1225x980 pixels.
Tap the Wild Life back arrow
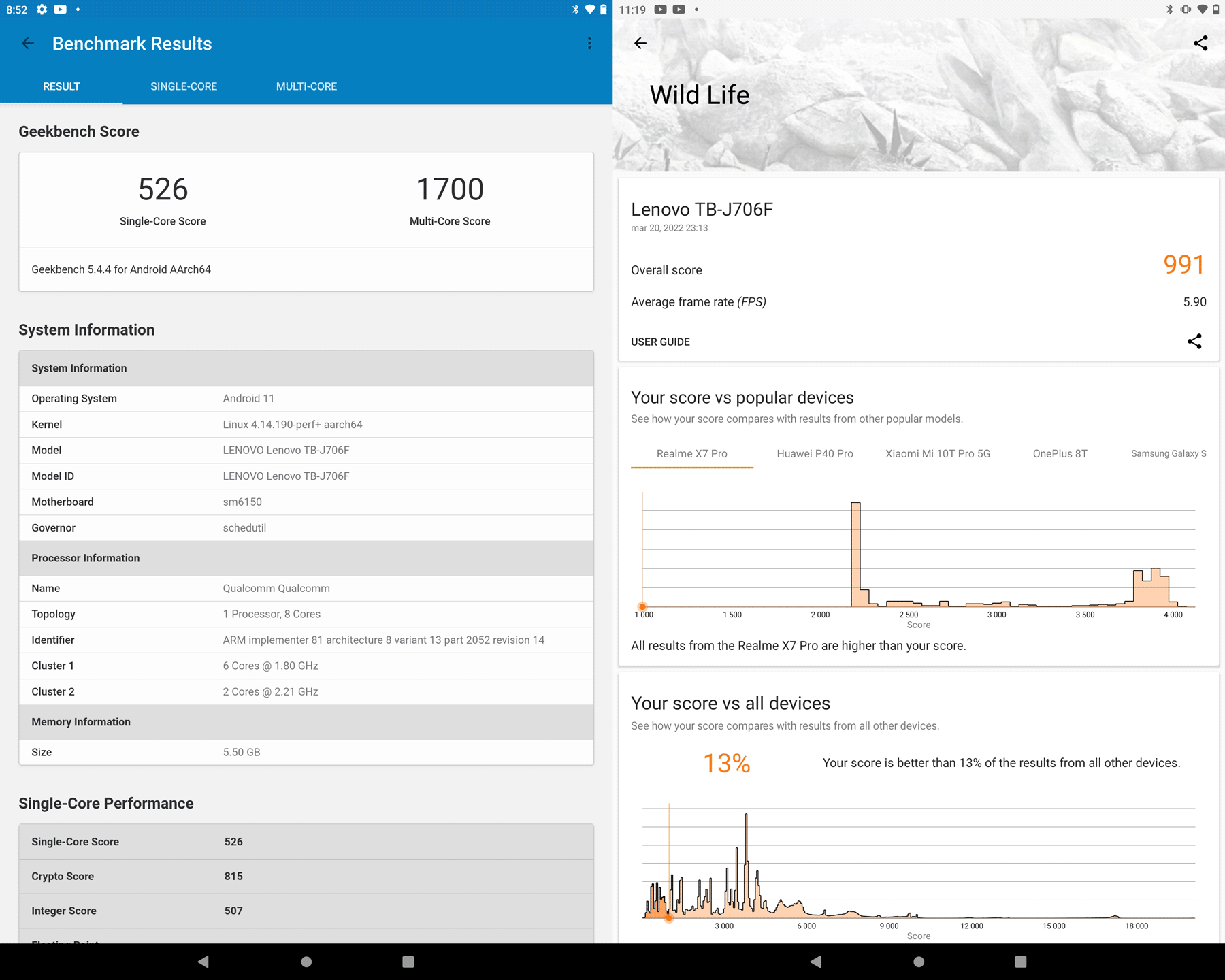pos(640,44)
